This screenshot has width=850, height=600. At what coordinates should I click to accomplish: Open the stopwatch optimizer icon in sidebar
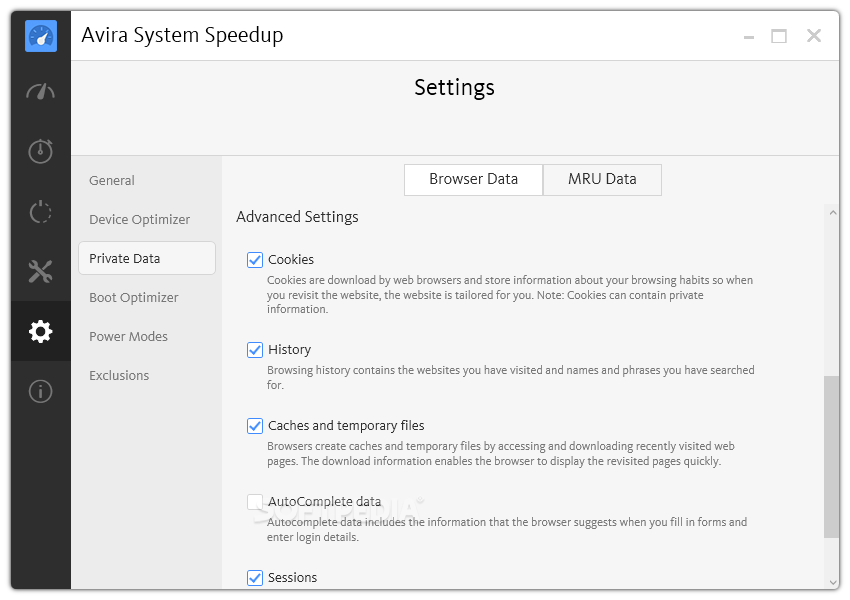(41, 151)
